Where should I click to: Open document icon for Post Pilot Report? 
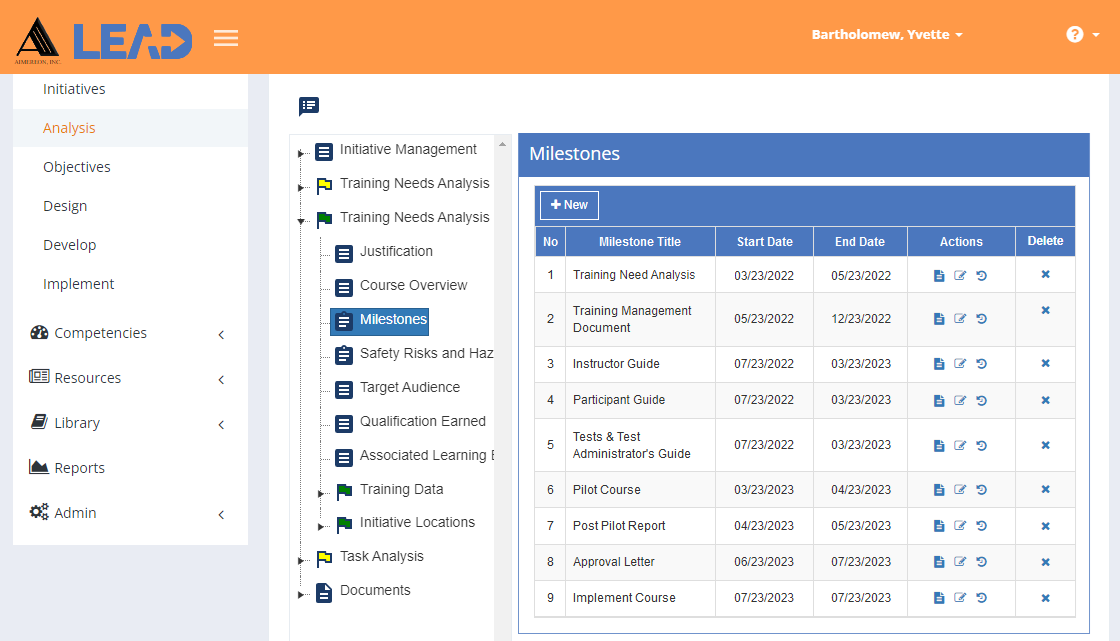[x=939, y=526]
